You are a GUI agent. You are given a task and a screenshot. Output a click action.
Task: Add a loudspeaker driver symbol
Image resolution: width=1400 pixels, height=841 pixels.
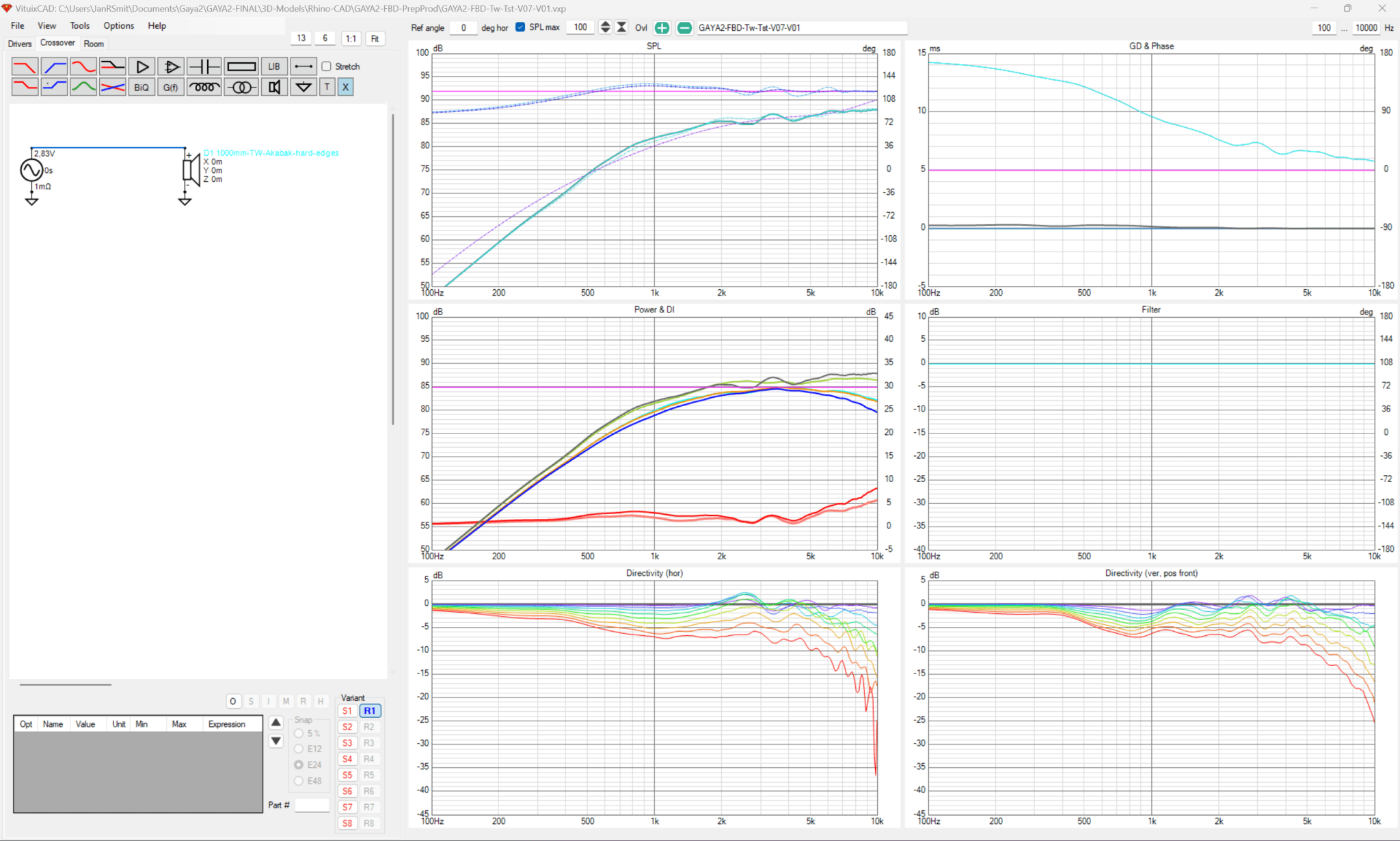[x=274, y=87]
